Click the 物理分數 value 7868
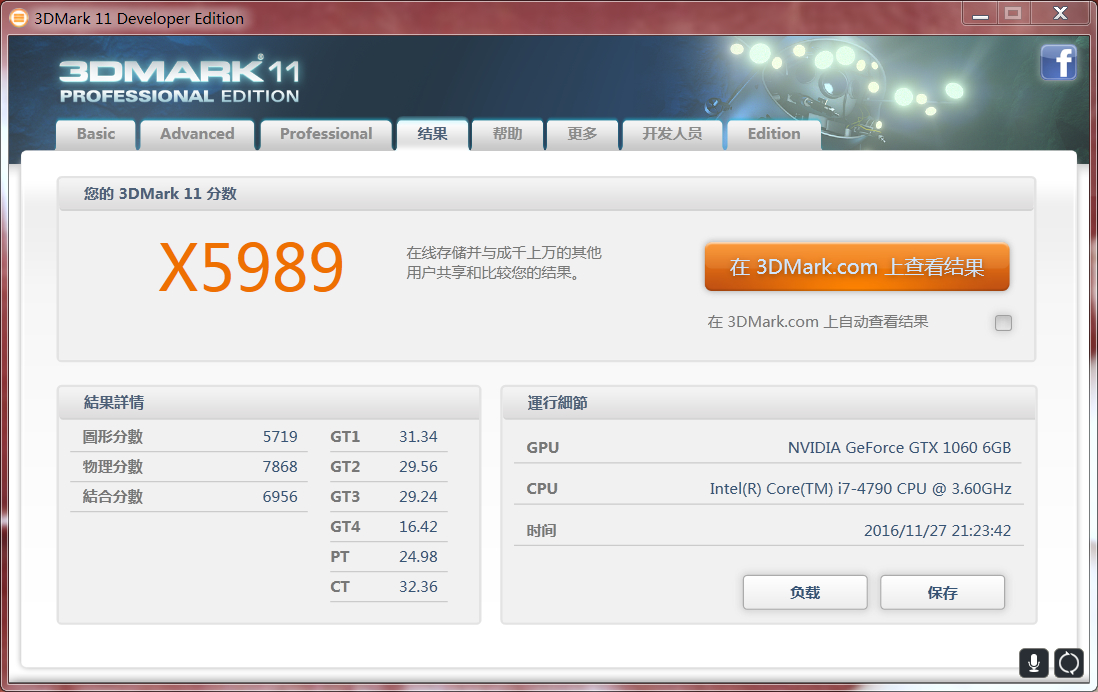This screenshot has height=692, width=1098. (x=280, y=466)
